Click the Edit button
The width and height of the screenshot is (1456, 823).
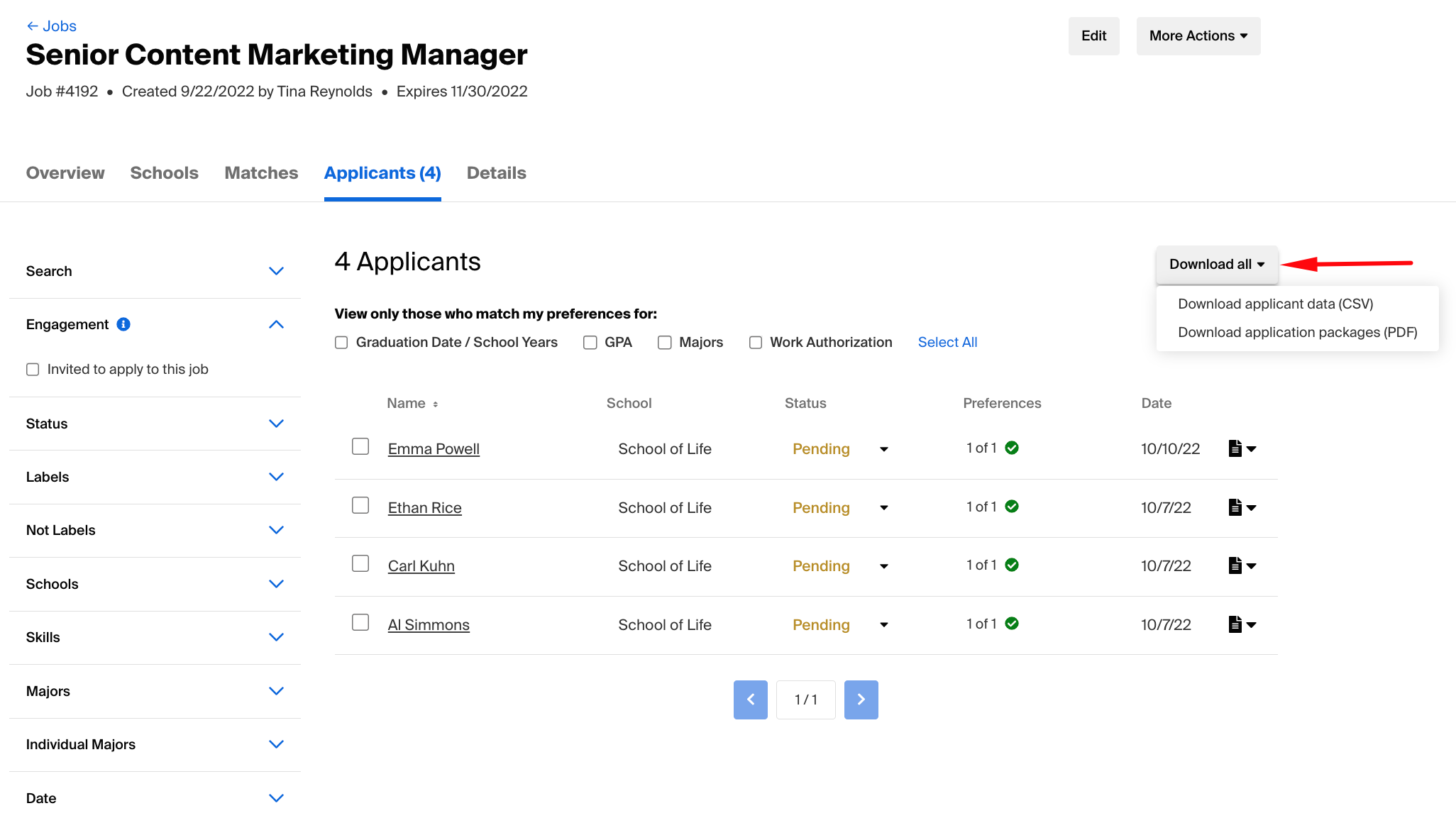point(1093,35)
